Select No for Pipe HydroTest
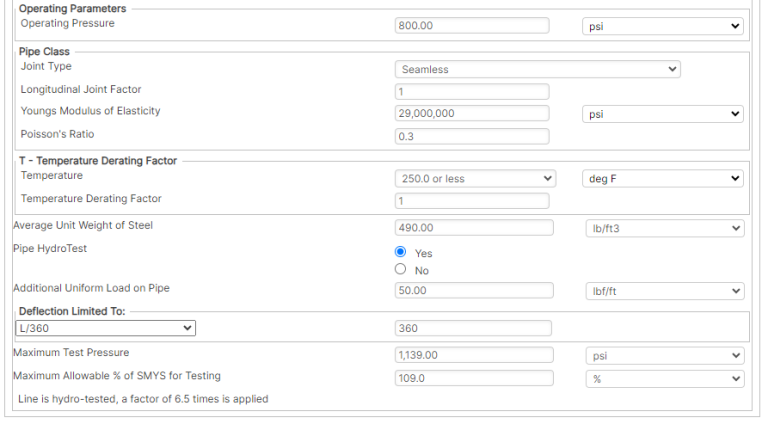Screen dimensions: 768x424 [x=401, y=269]
